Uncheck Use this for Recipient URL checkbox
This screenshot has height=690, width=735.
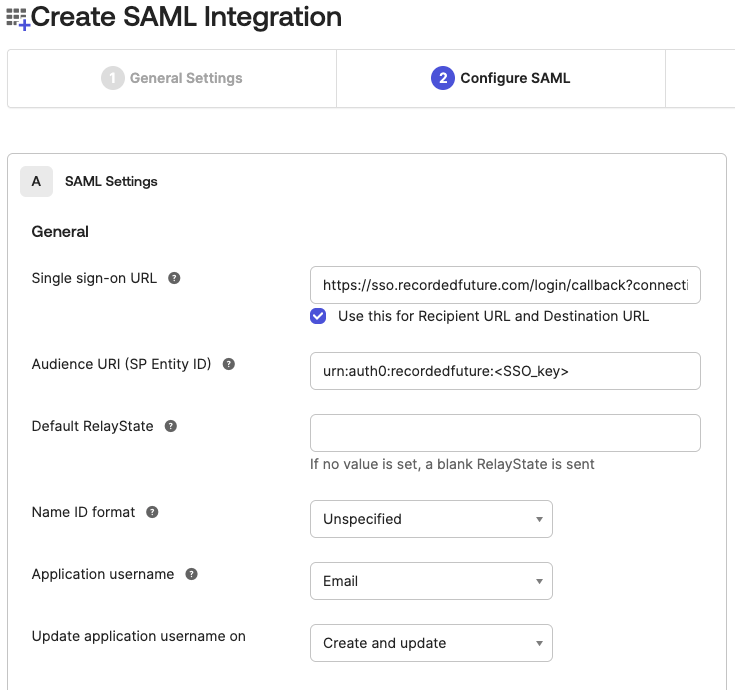318,316
